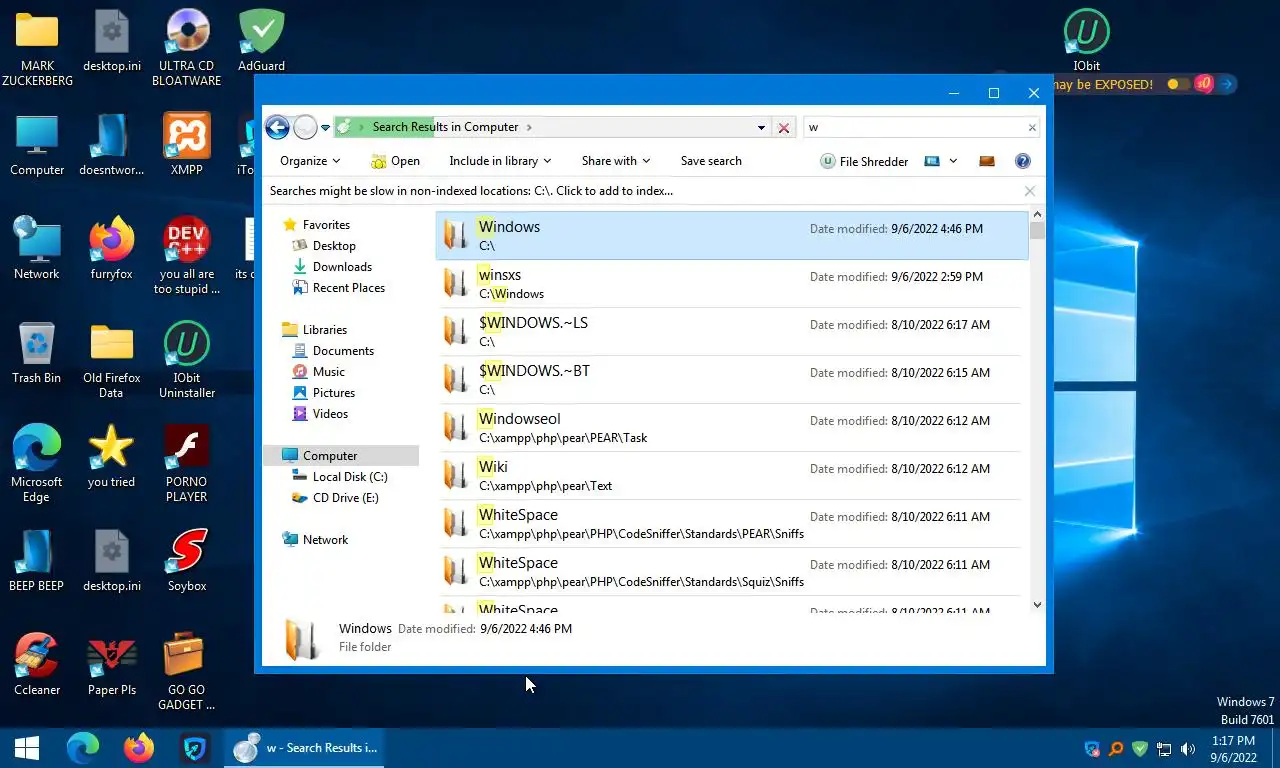Select Favorites in the navigation pane
Viewport: 1280px width, 768px height.
326,225
